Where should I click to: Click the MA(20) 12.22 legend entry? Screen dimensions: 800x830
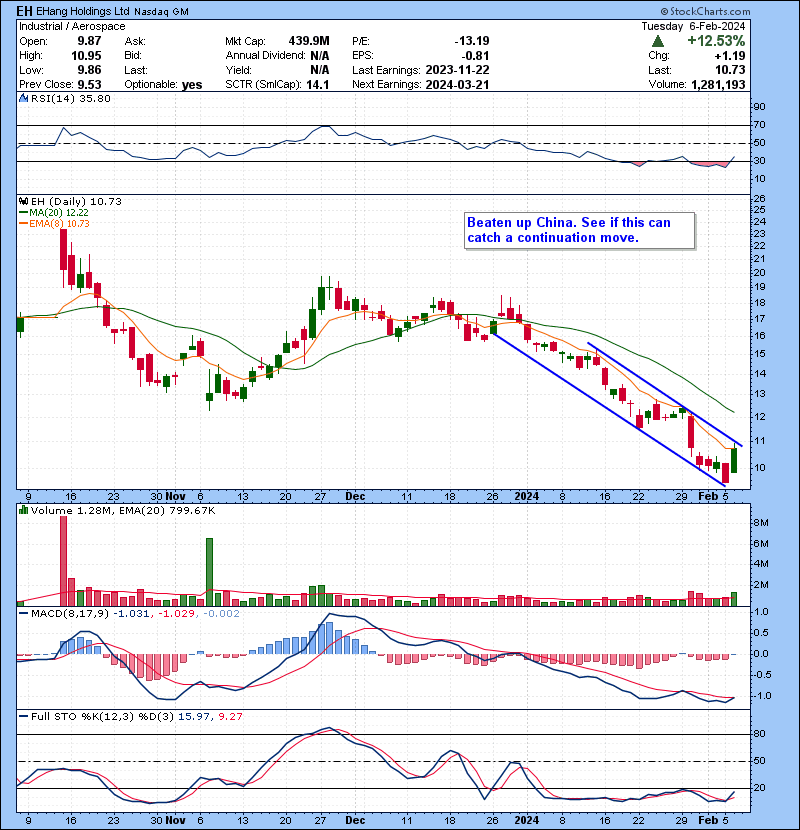pos(53,212)
